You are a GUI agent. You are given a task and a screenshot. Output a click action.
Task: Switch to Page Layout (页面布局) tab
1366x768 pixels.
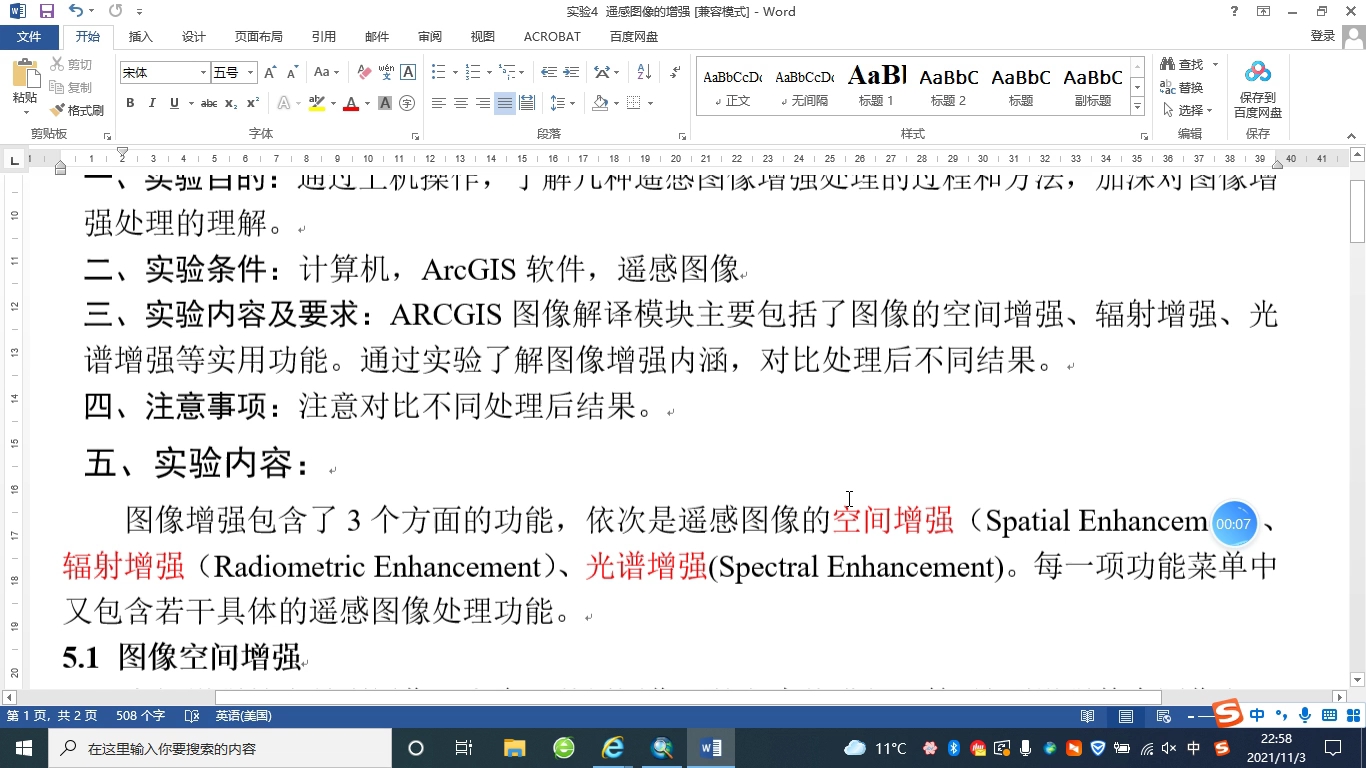click(x=259, y=37)
